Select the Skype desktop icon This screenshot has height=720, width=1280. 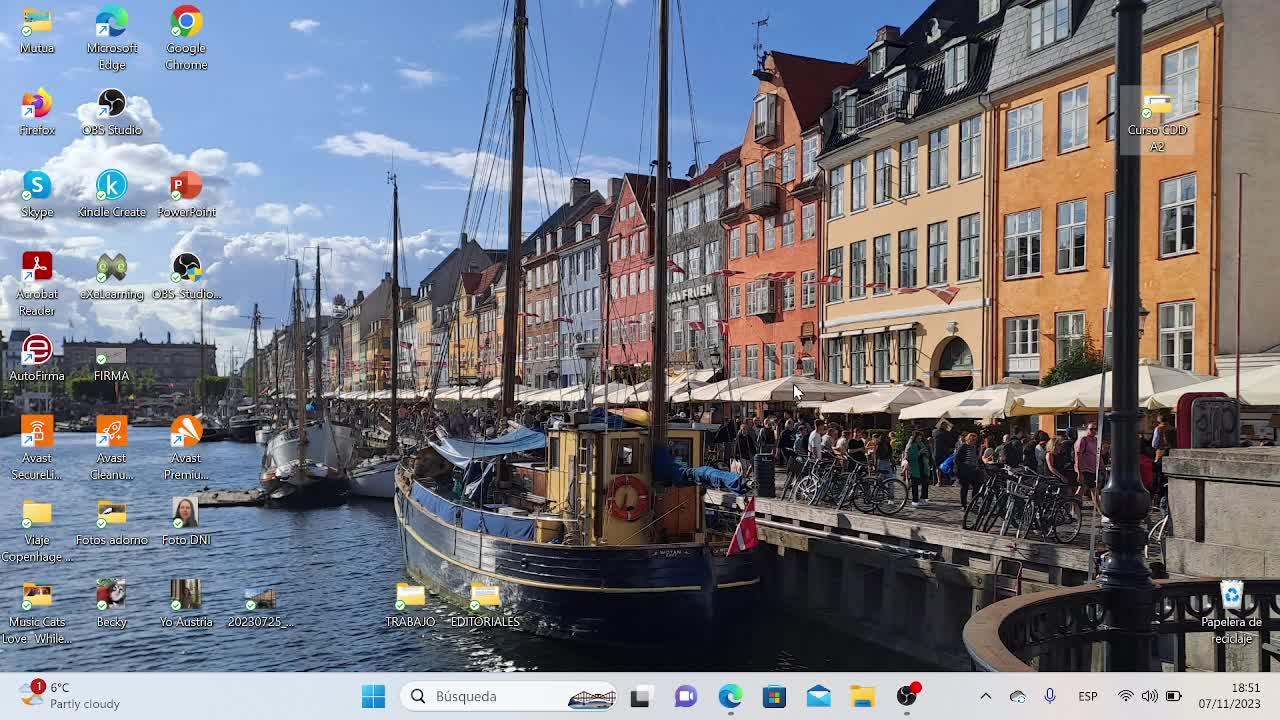[x=37, y=188]
